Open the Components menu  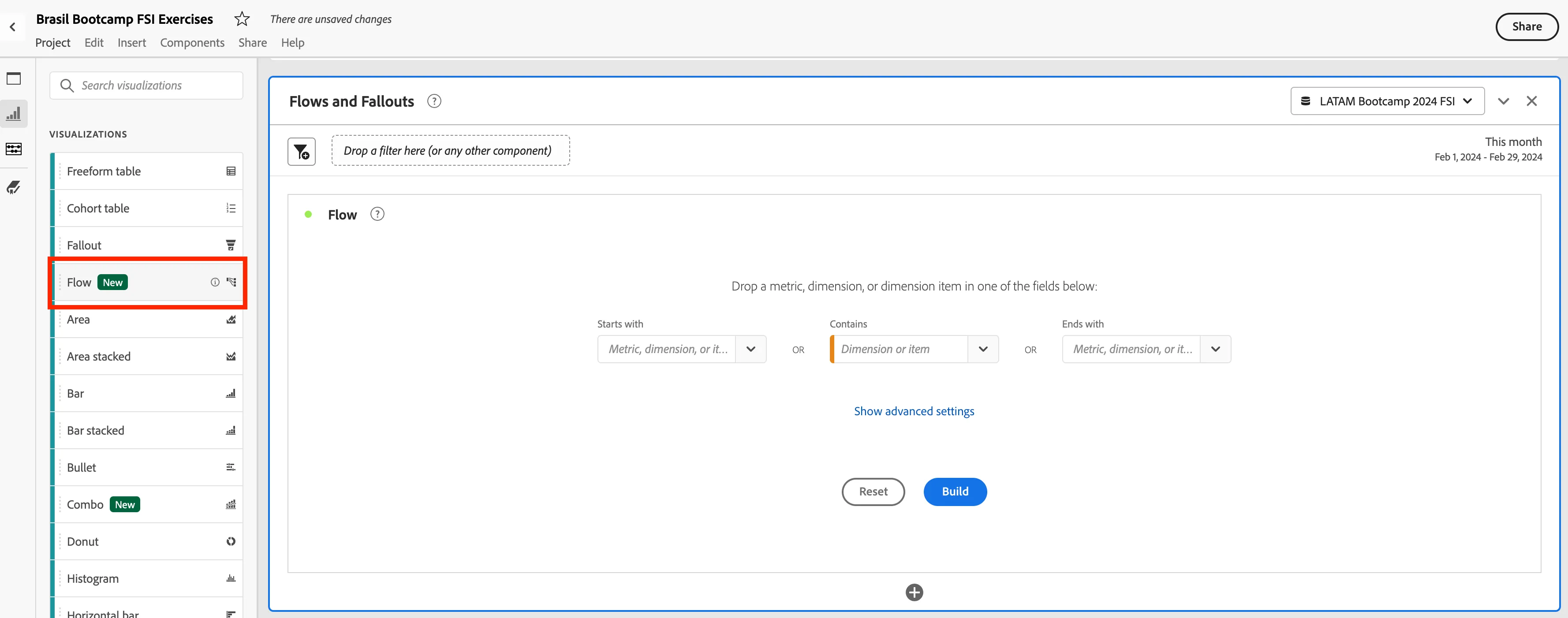pyautogui.click(x=192, y=43)
